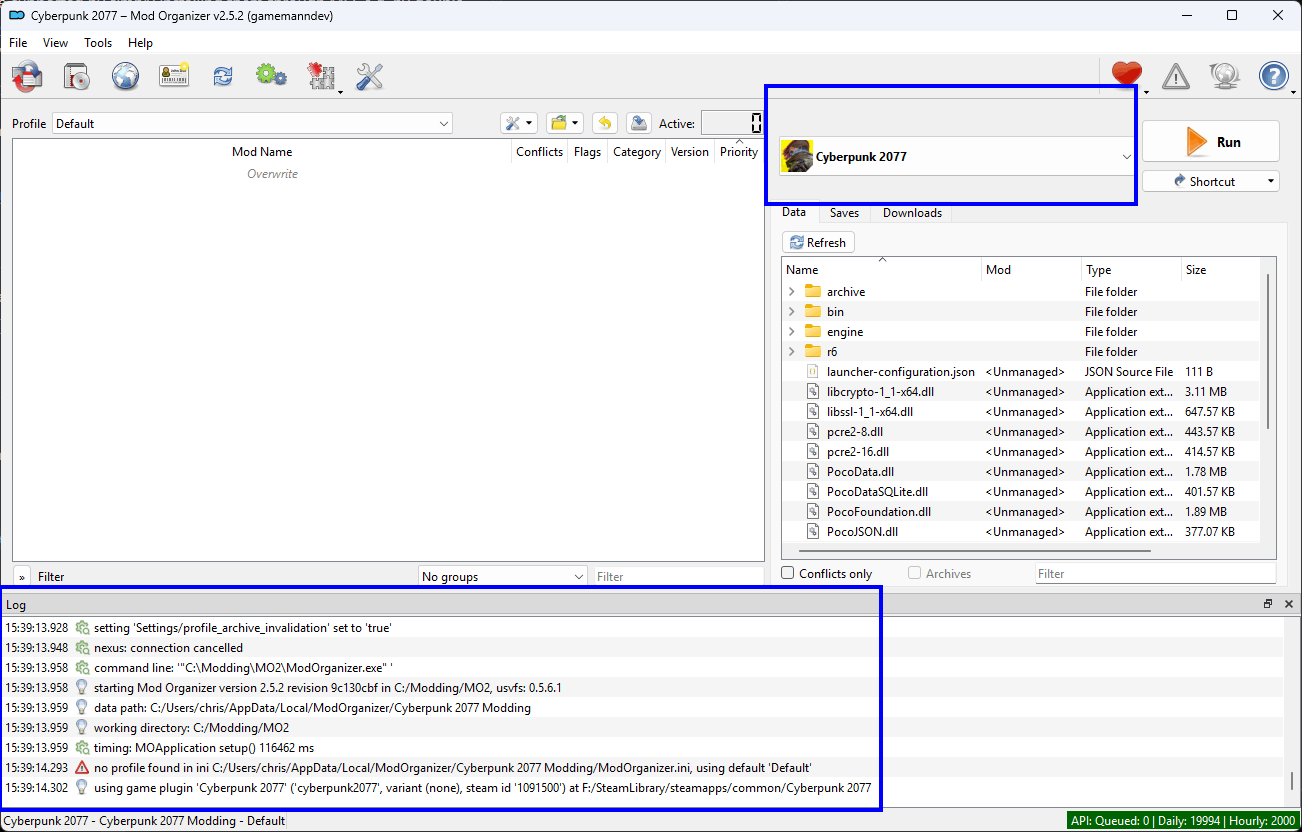Image resolution: width=1302 pixels, height=832 pixels.
Task: Open the executables editor gears icon
Action: click(x=271, y=76)
